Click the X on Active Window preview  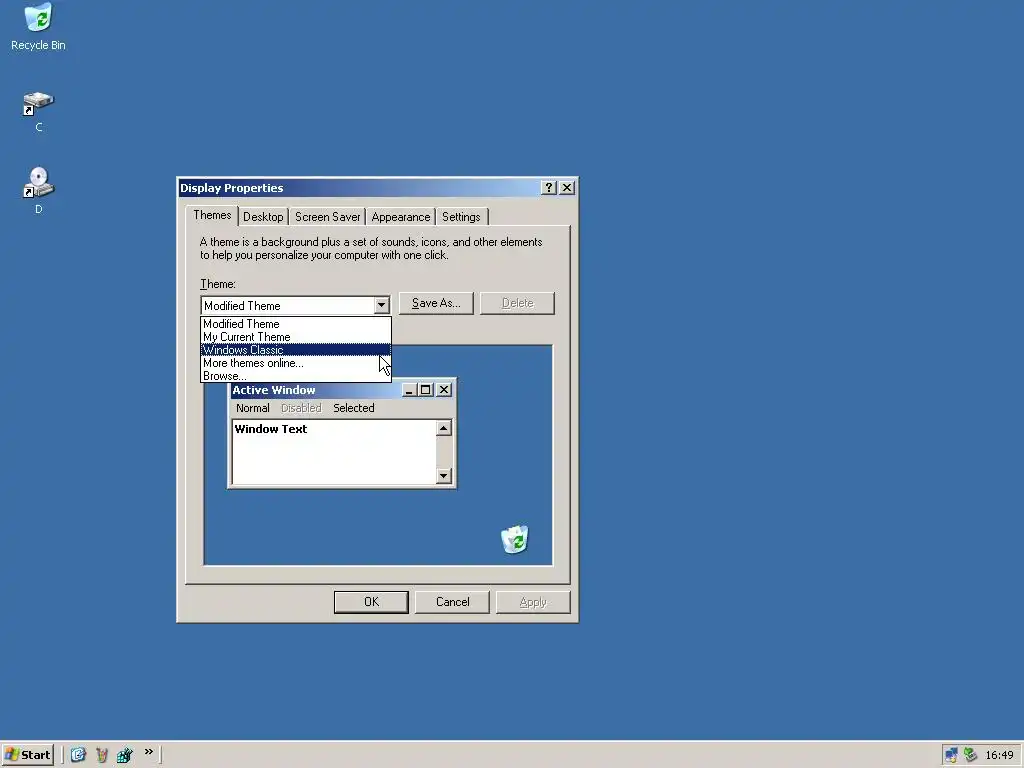pos(443,390)
